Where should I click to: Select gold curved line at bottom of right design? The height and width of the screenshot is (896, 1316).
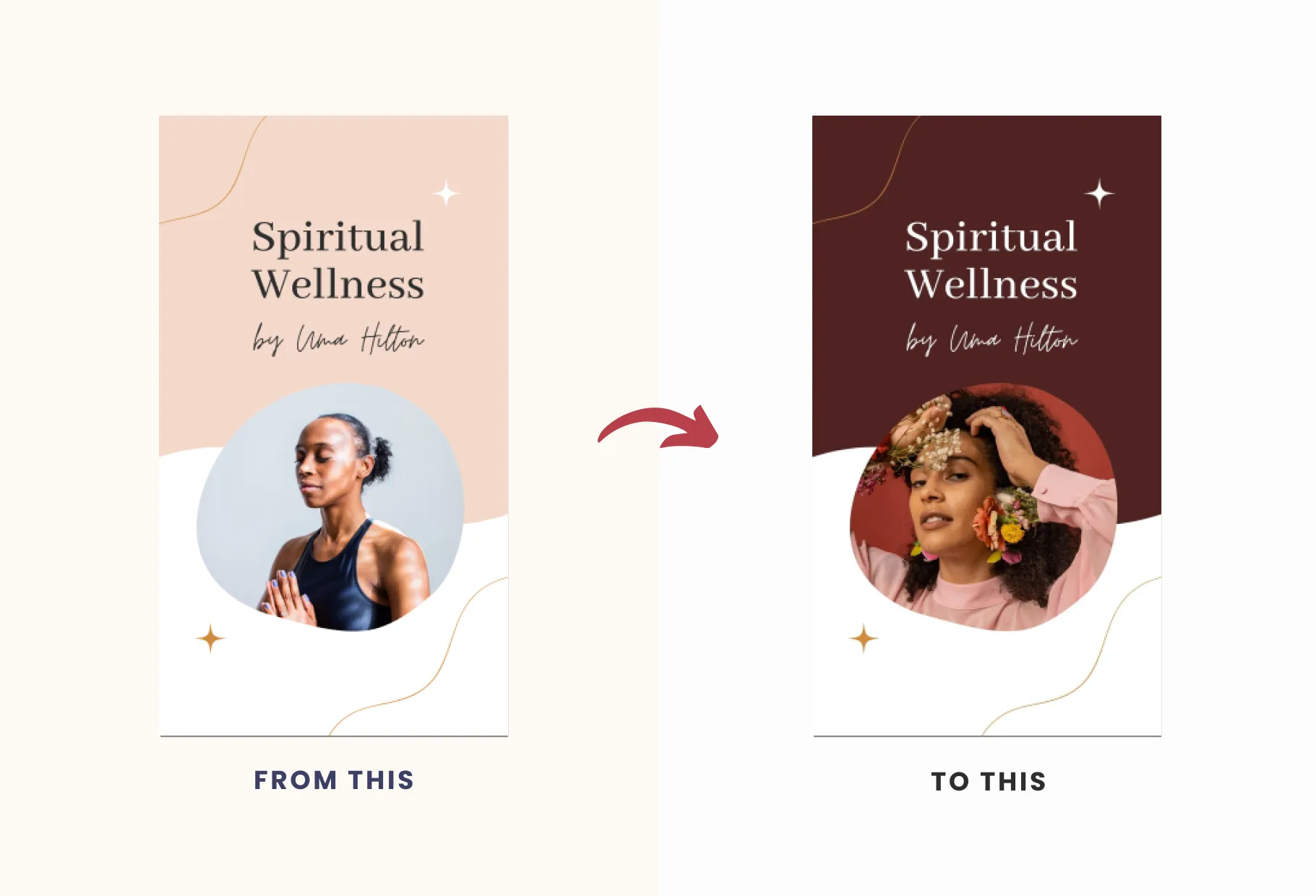[x=1072, y=656]
